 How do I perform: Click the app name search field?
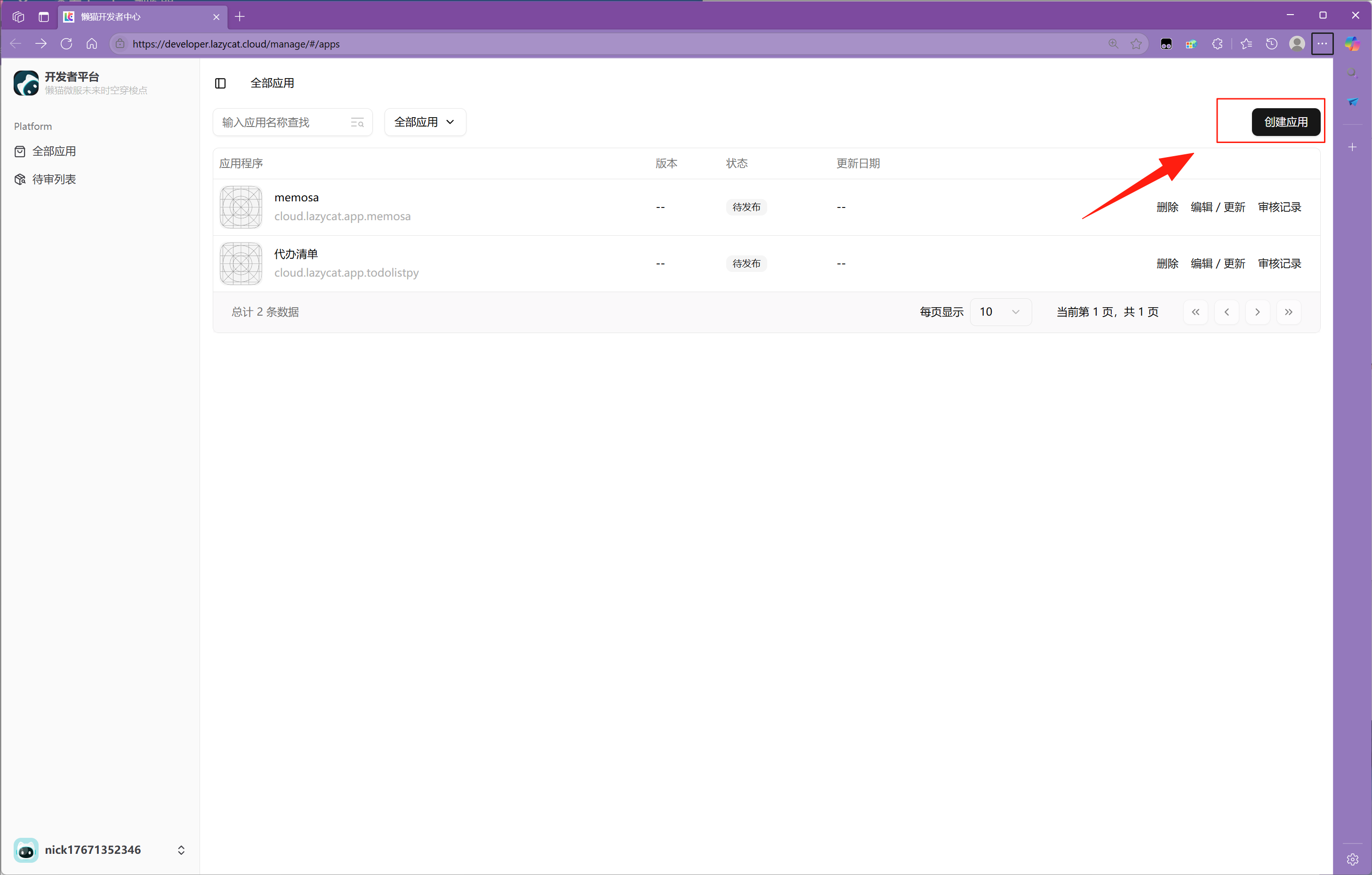(292, 122)
